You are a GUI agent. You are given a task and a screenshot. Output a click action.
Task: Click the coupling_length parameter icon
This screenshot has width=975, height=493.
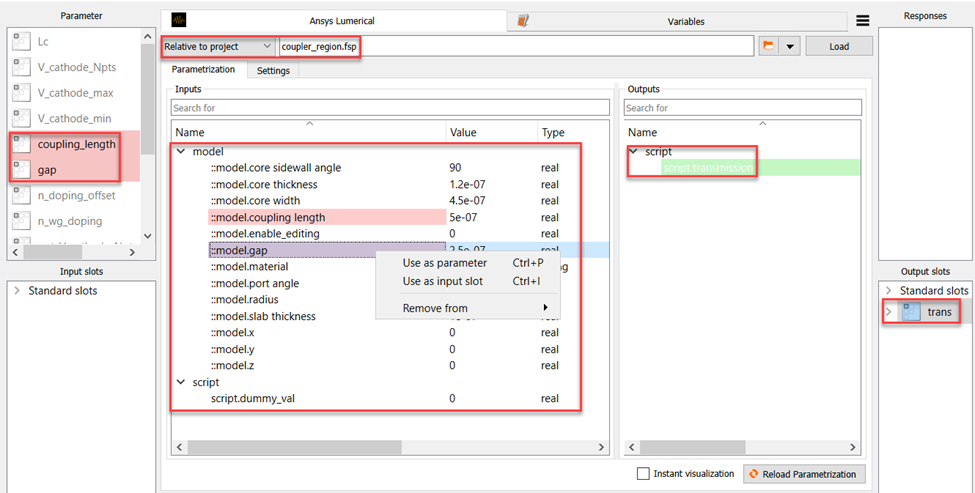tap(21, 144)
